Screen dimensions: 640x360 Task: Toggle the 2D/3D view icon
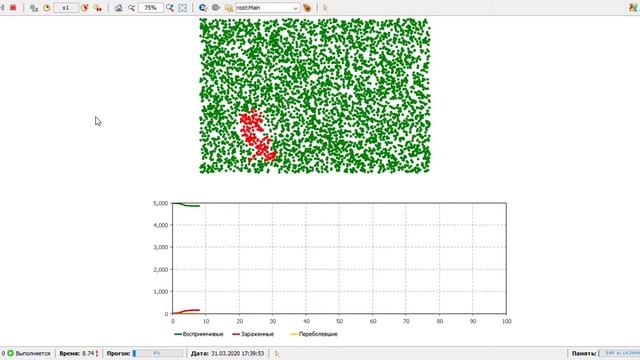[203, 8]
